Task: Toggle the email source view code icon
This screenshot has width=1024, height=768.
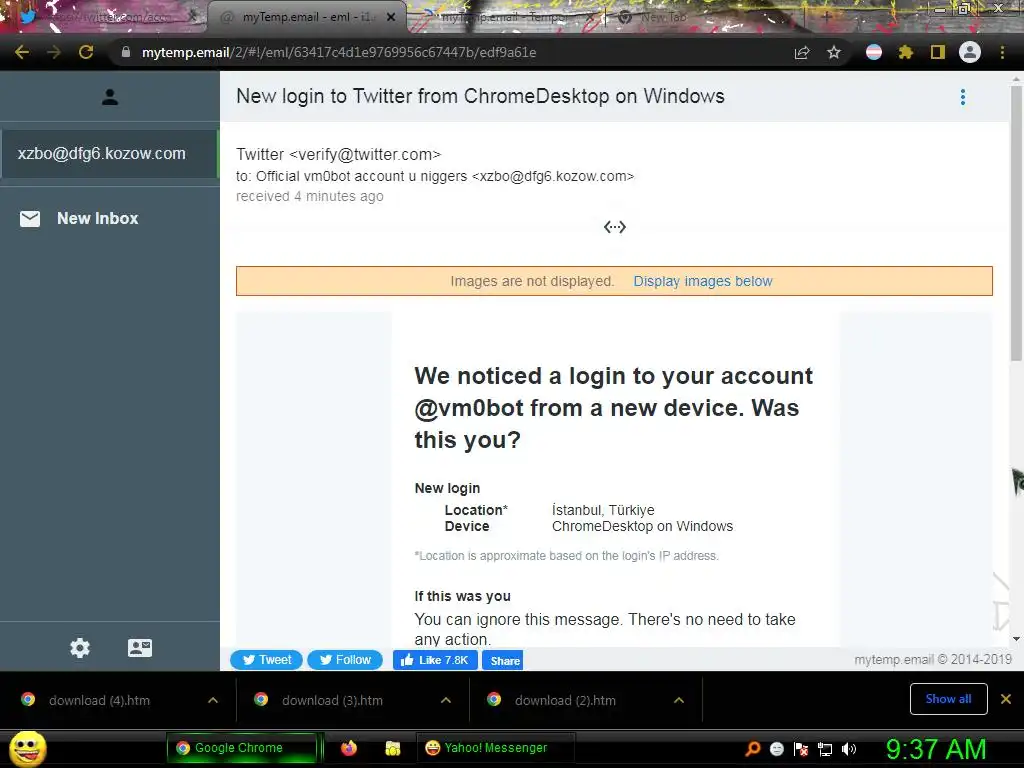Action: coord(615,227)
